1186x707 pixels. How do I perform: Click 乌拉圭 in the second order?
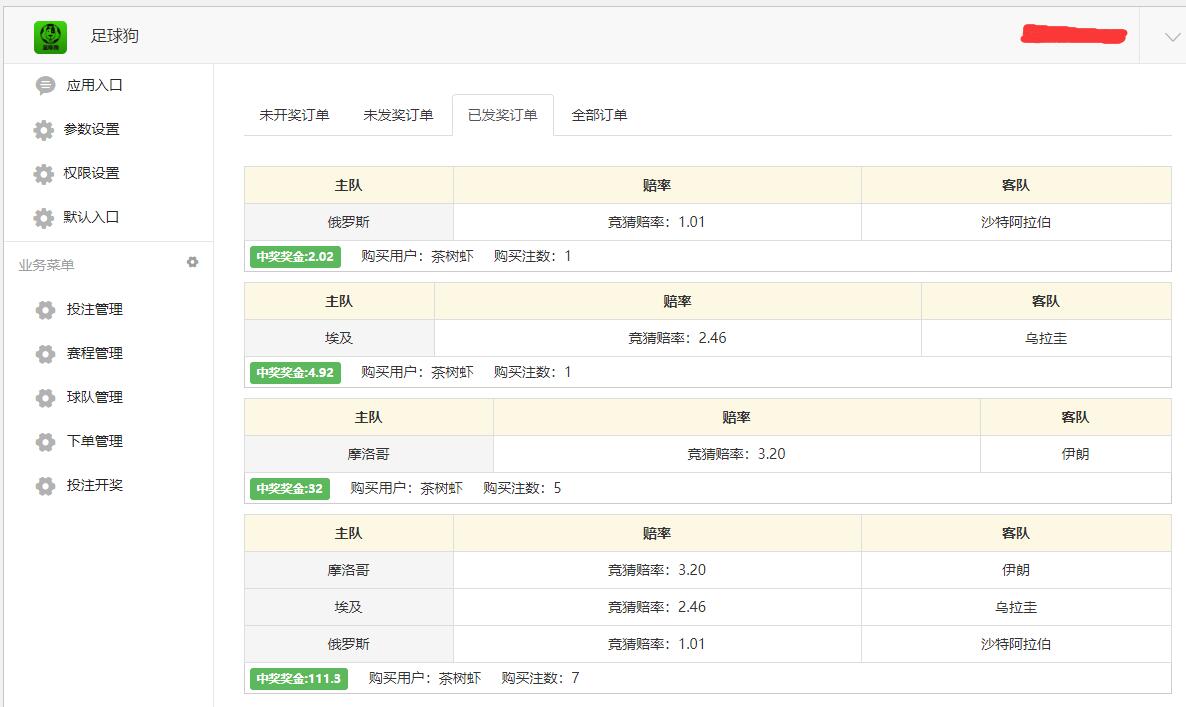(x=1046, y=338)
